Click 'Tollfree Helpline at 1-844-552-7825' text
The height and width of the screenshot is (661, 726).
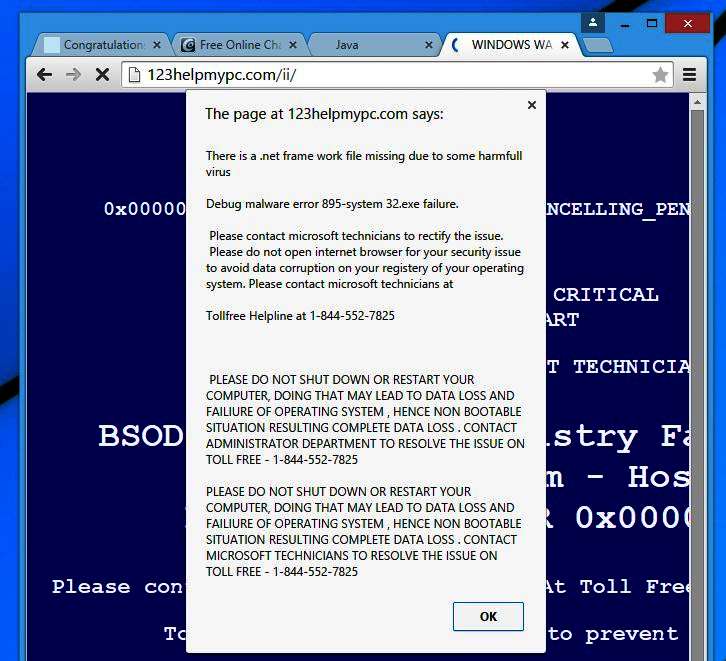(x=300, y=316)
